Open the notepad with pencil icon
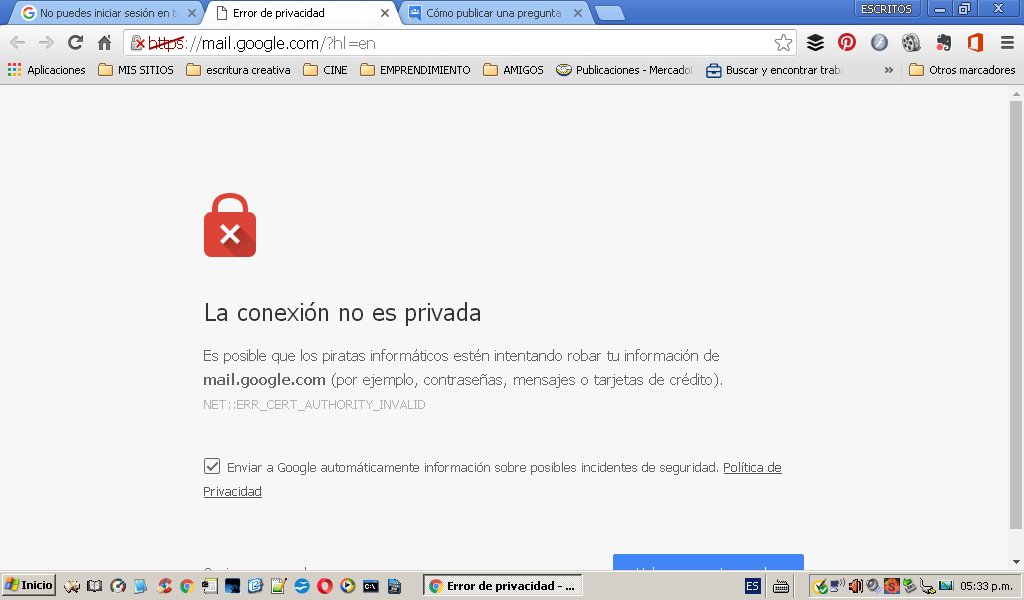Image resolution: width=1024 pixels, height=600 pixels. [279, 586]
